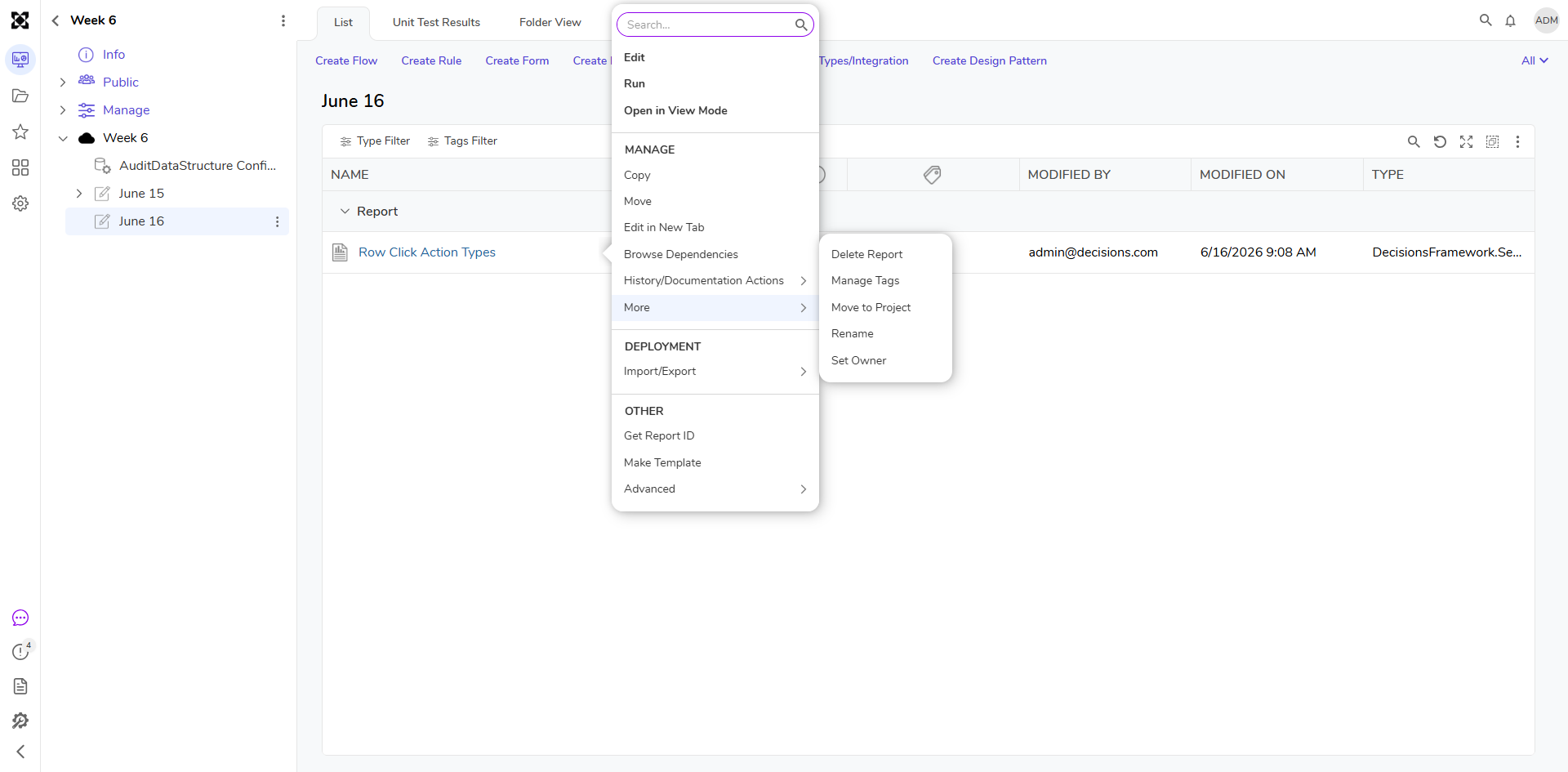
Task: Click the report list search icon
Action: pos(1414,142)
